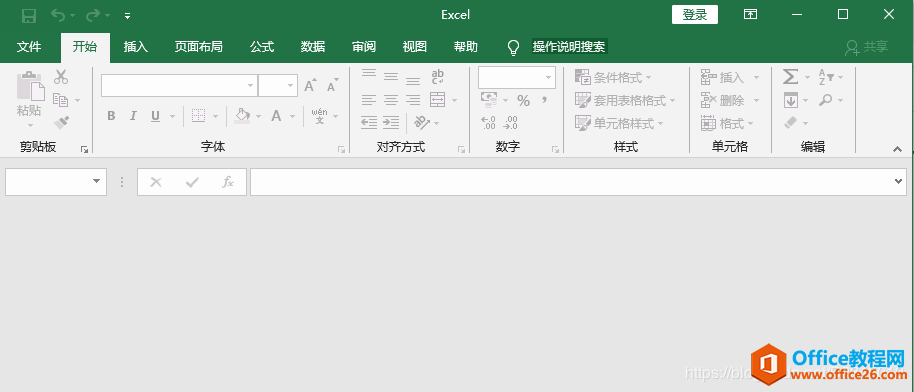
Task: Open the 数据 ribbon tab
Action: point(313,47)
